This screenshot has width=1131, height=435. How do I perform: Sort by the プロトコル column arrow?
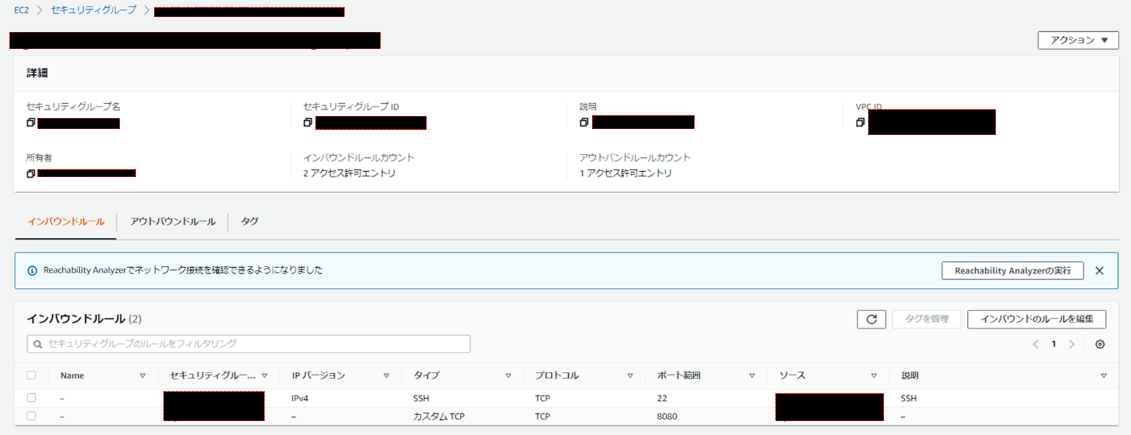pyautogui.click(x=630, y=376)
